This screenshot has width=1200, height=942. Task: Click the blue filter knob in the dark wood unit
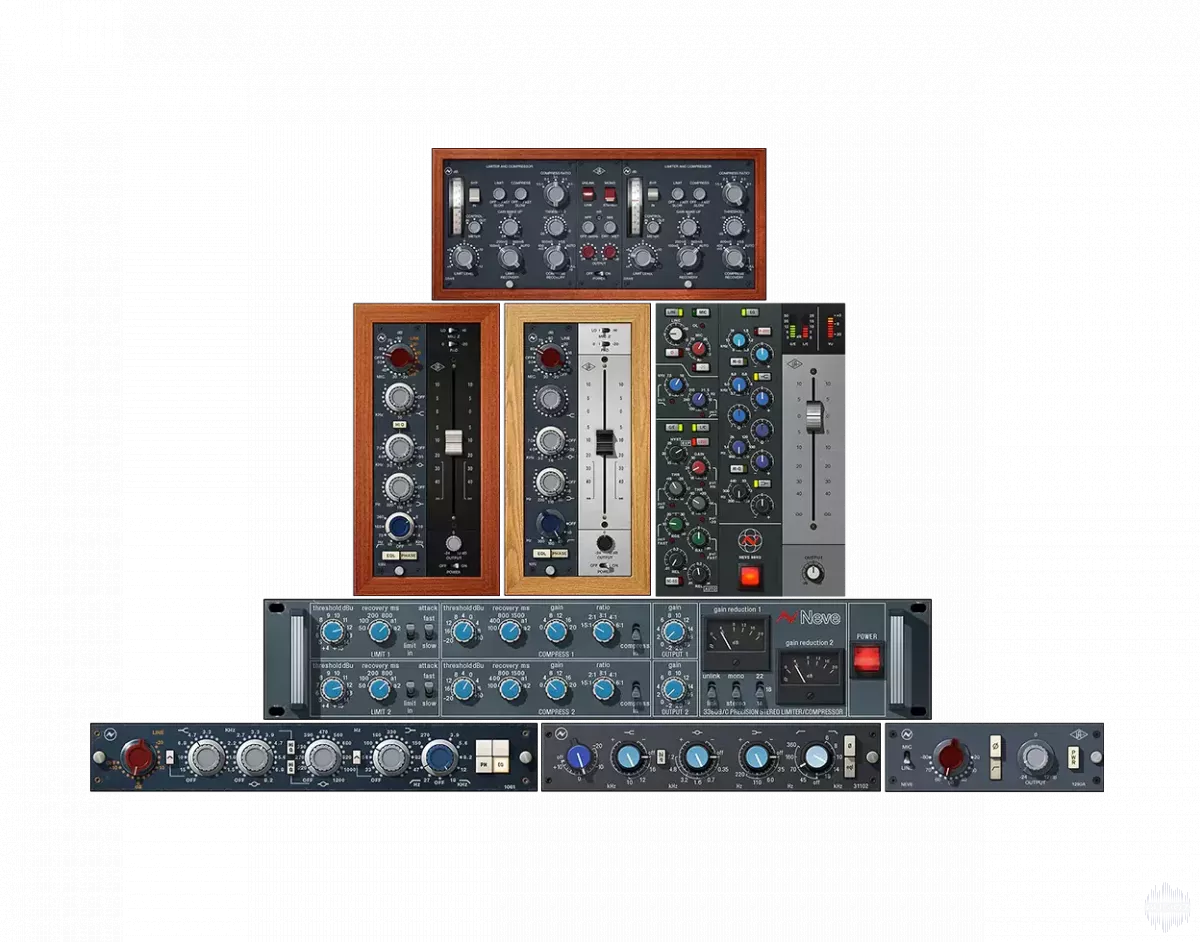coord(400,526)
